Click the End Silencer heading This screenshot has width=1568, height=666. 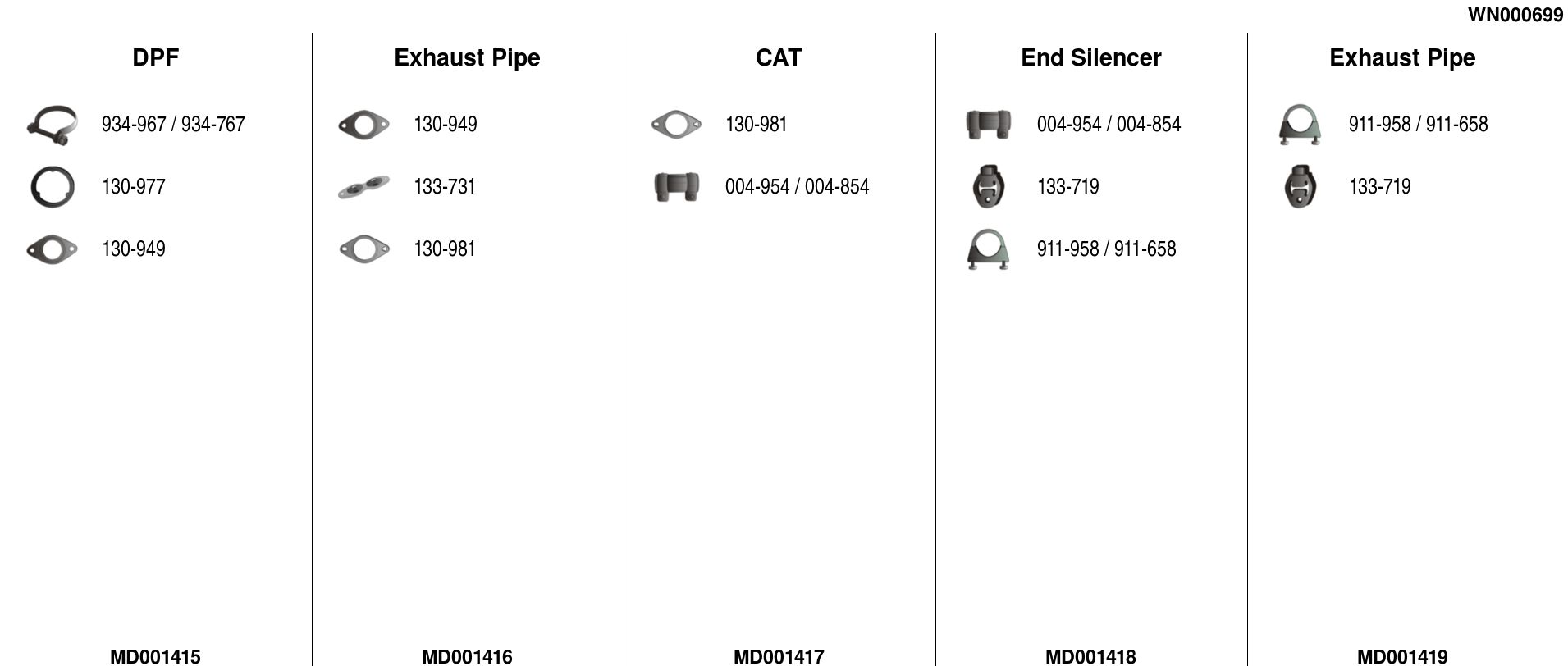(x=1090, y=57)
